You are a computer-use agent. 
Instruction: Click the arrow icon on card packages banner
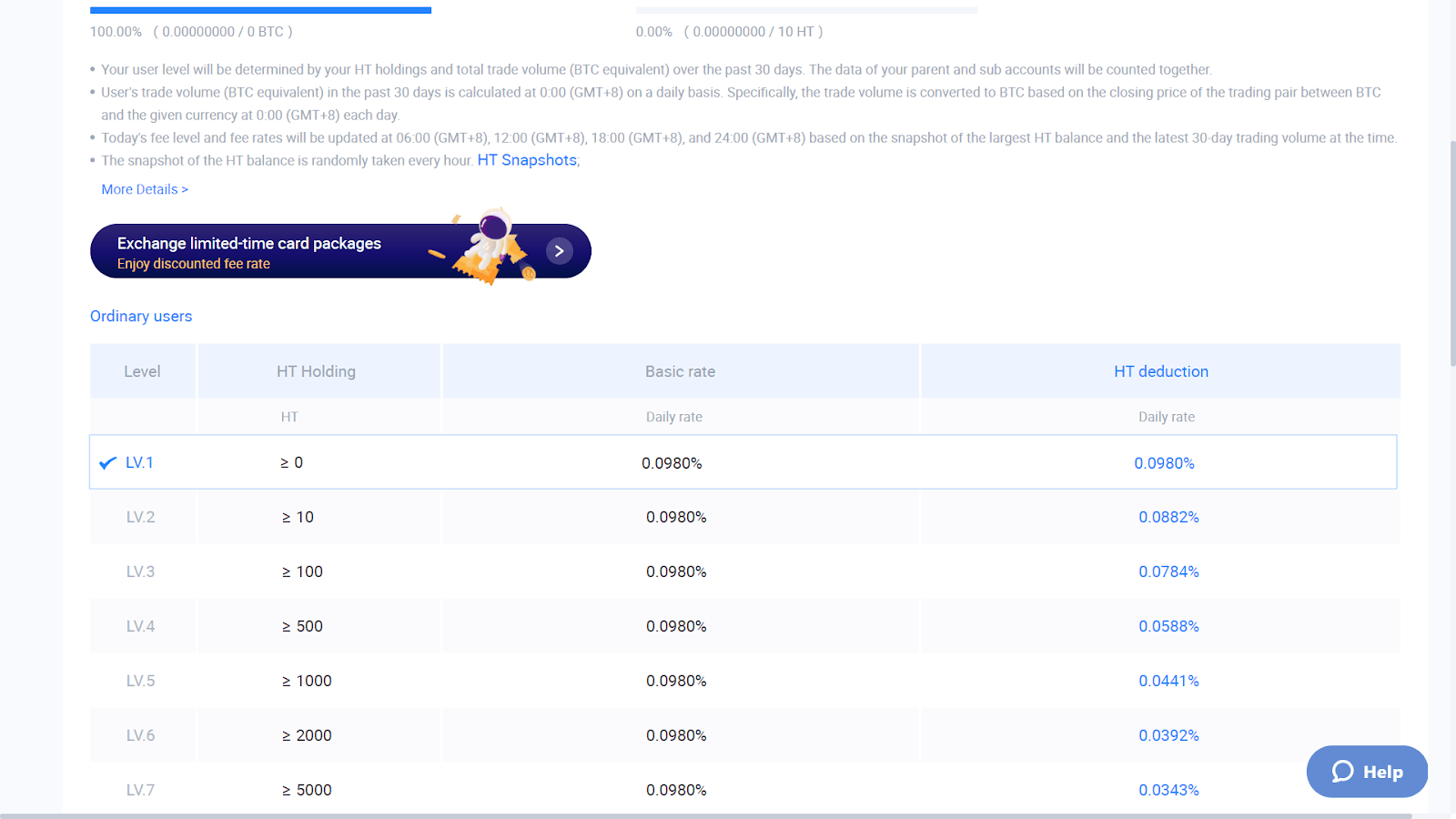pos(560,251)
